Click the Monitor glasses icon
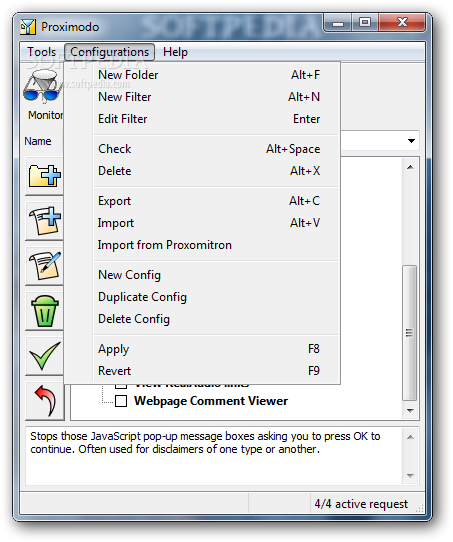The height and width of the screenshot is (542, 453). tap(42, 86)
